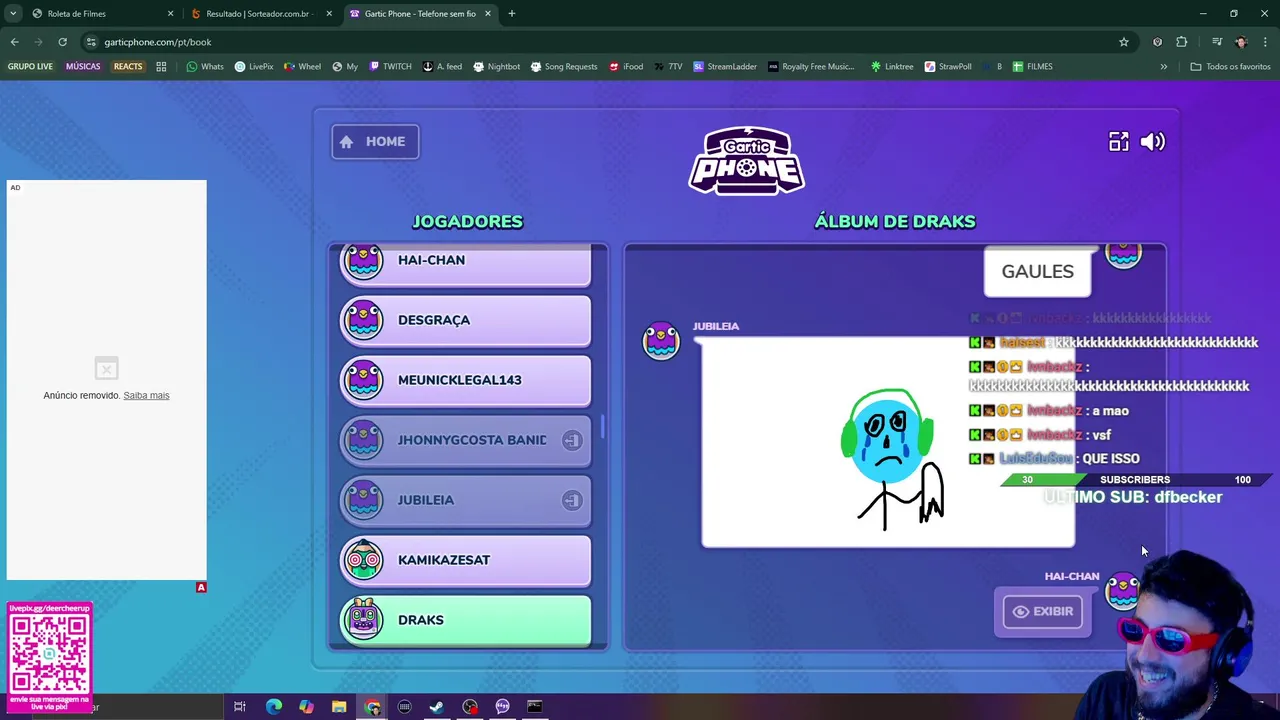The height and width of the screenshot is (720, 1280).
Task: Open the tab search dropdown arrow
Action: tap(13, 14)
